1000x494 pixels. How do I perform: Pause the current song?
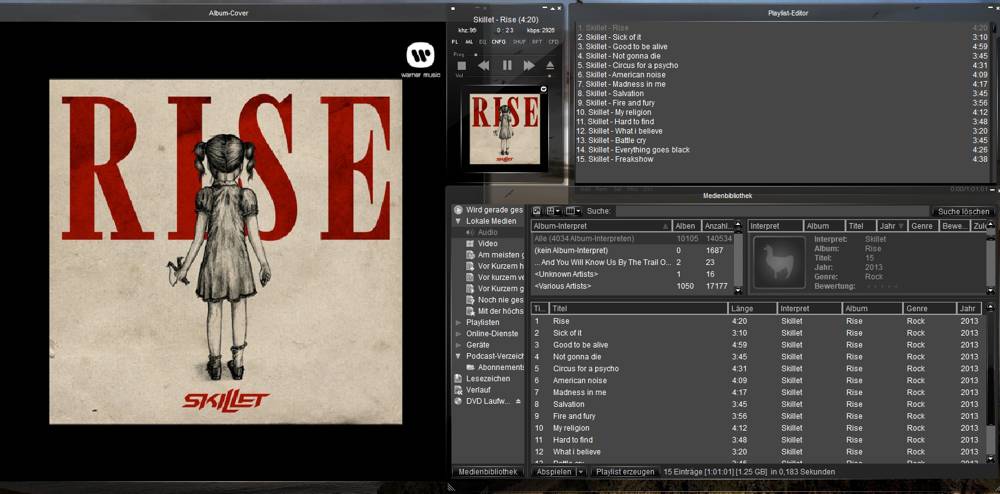(x=506, y=65)
